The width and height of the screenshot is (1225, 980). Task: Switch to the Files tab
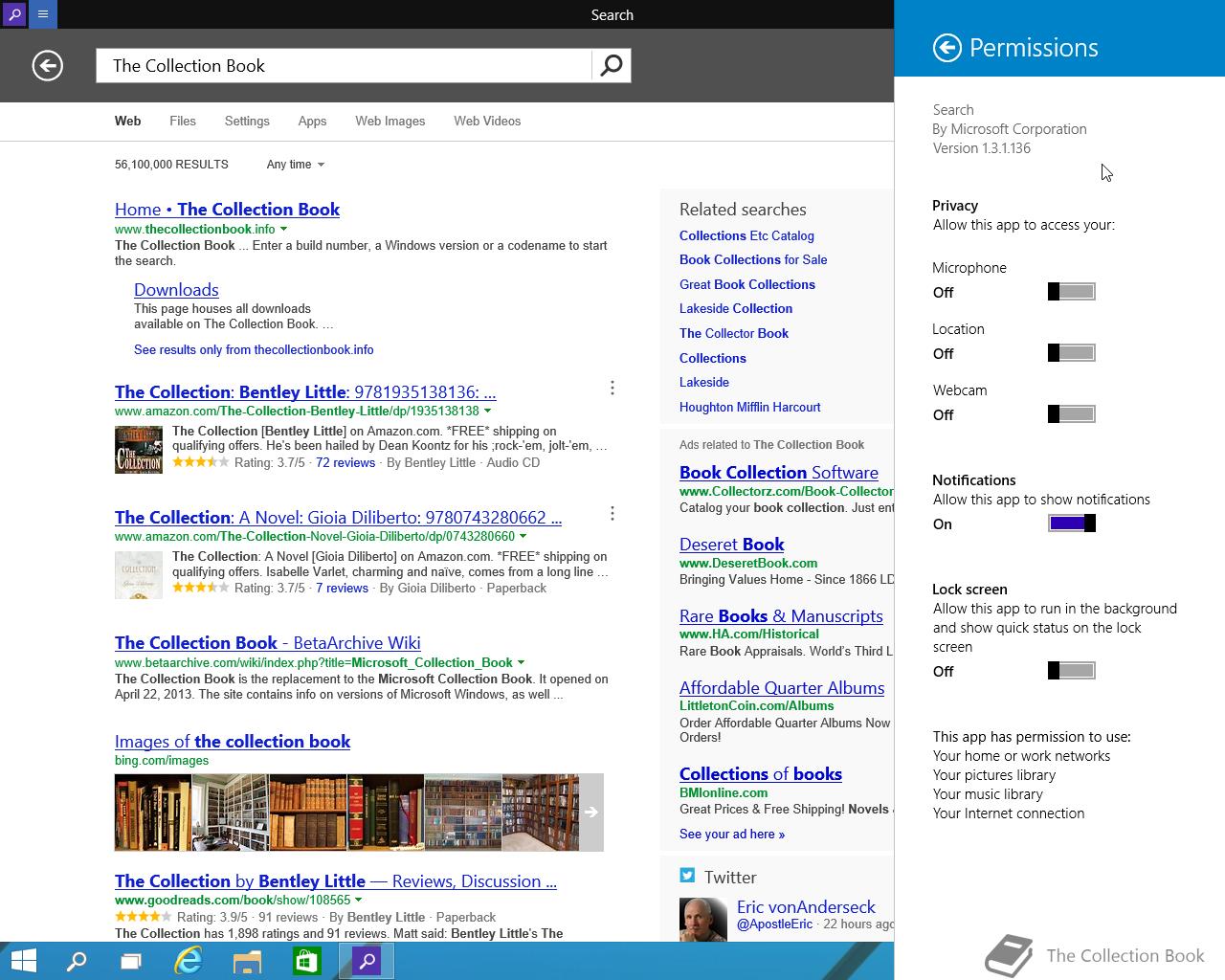coord(183,122)
